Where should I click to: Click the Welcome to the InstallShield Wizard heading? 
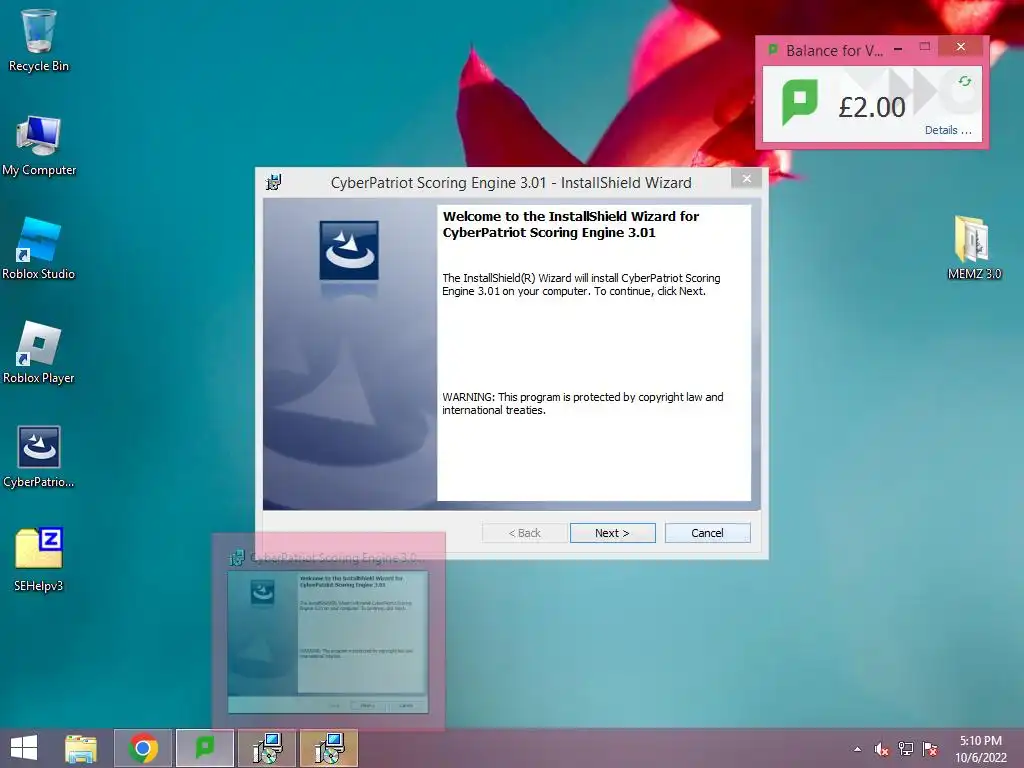click(x=571, y=224)
